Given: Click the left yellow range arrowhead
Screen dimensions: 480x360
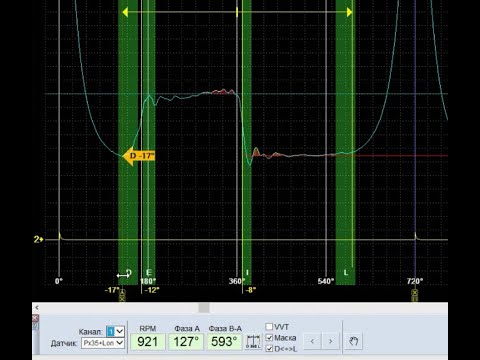Looking at the screenshot, I should click(125, 12).
